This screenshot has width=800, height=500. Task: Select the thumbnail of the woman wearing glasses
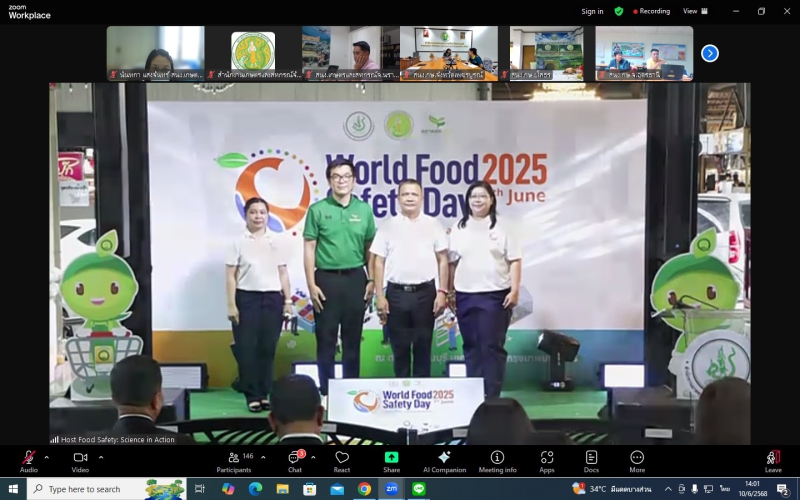pyautogui.click(x=156, y=54)
